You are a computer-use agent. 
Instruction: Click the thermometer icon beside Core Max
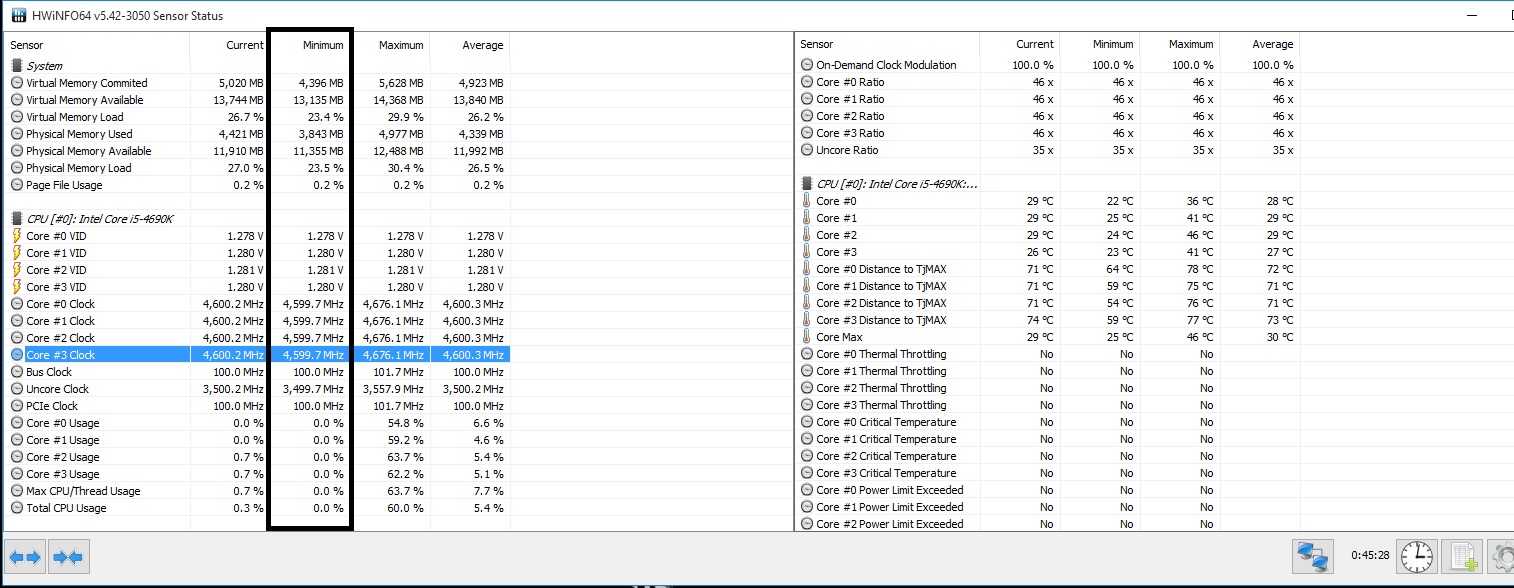click(807, 337)
